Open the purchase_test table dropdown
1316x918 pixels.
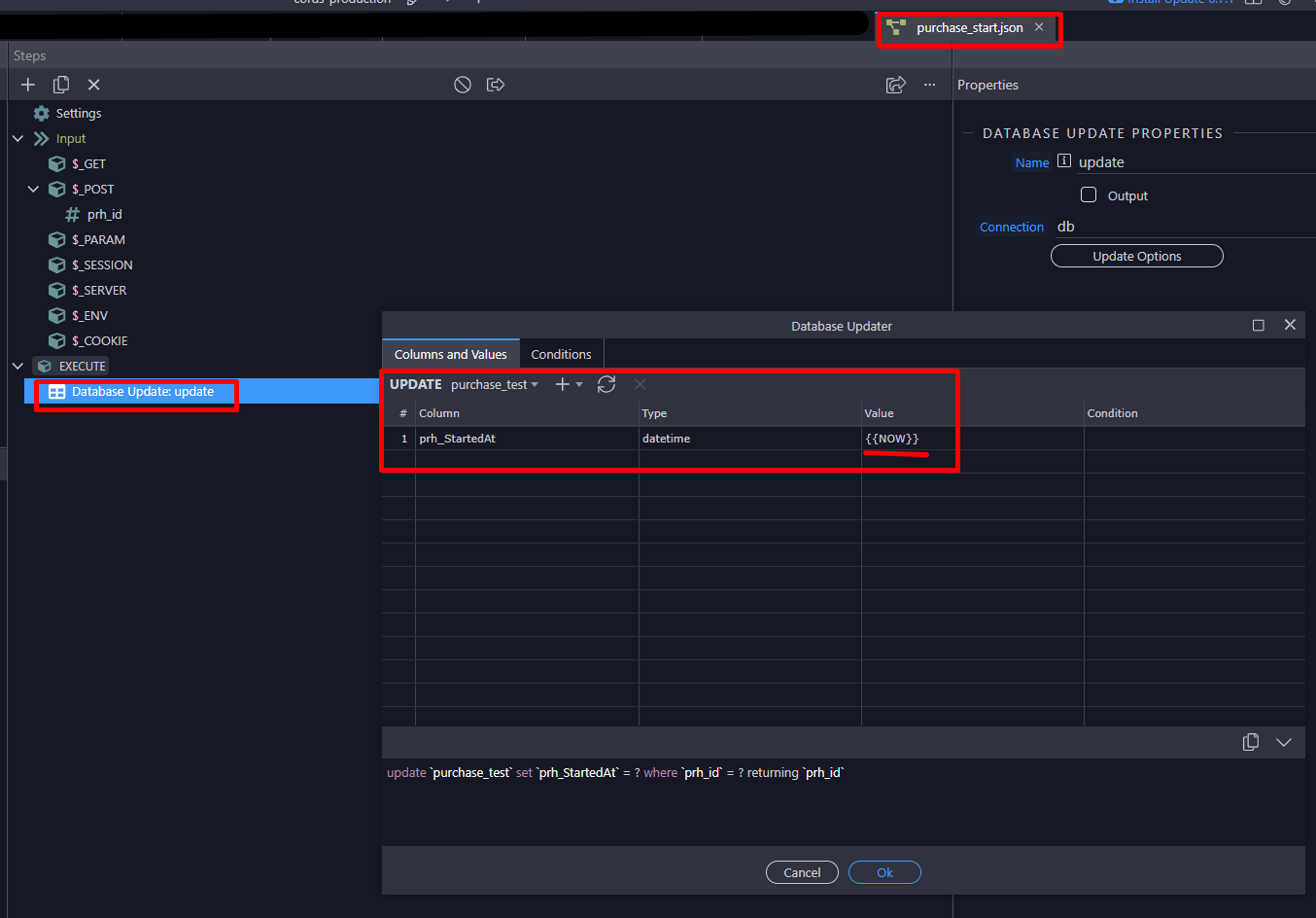[495, 384]
